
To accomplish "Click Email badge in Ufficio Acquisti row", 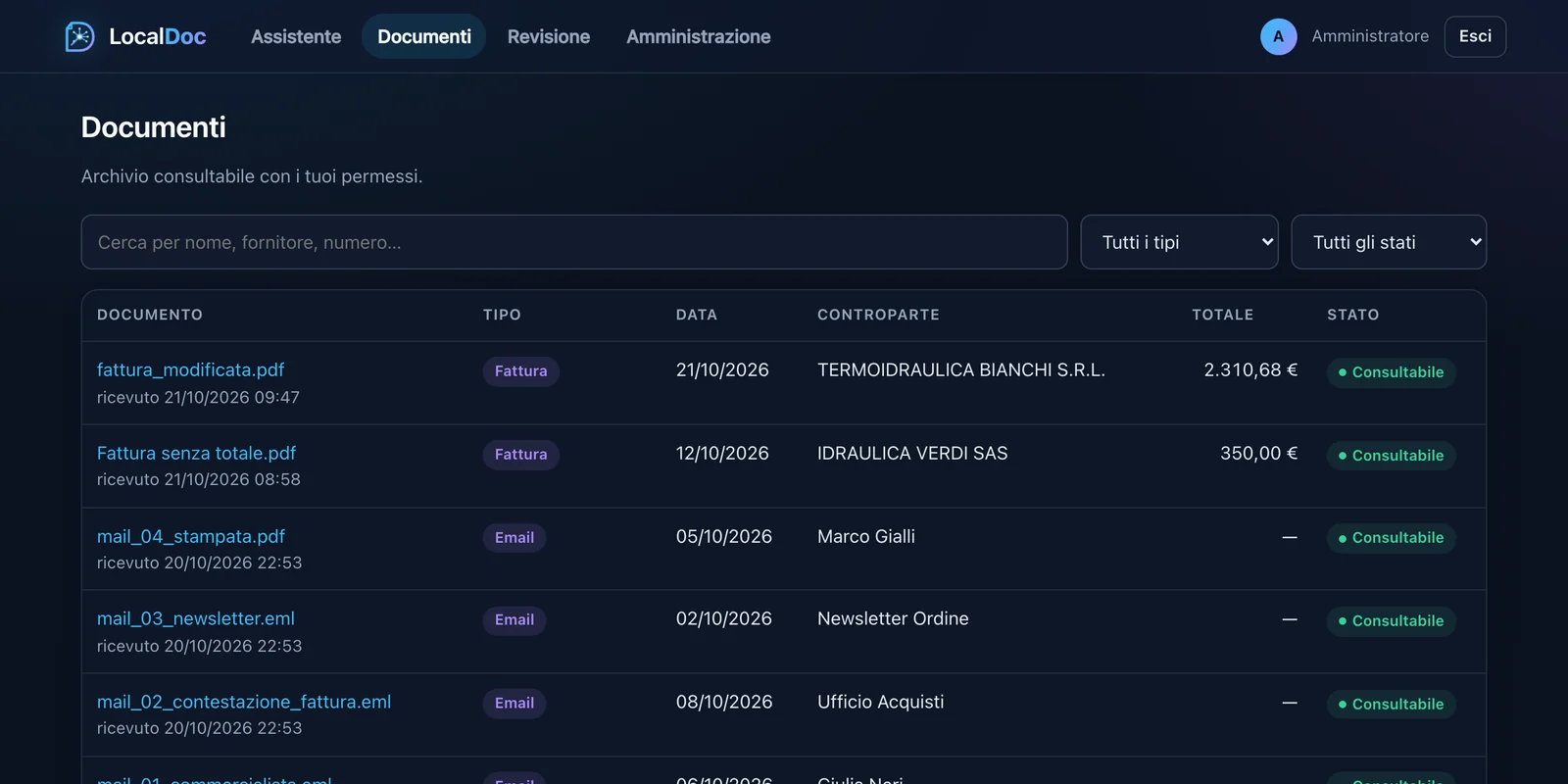I will (x=514, y=704).
